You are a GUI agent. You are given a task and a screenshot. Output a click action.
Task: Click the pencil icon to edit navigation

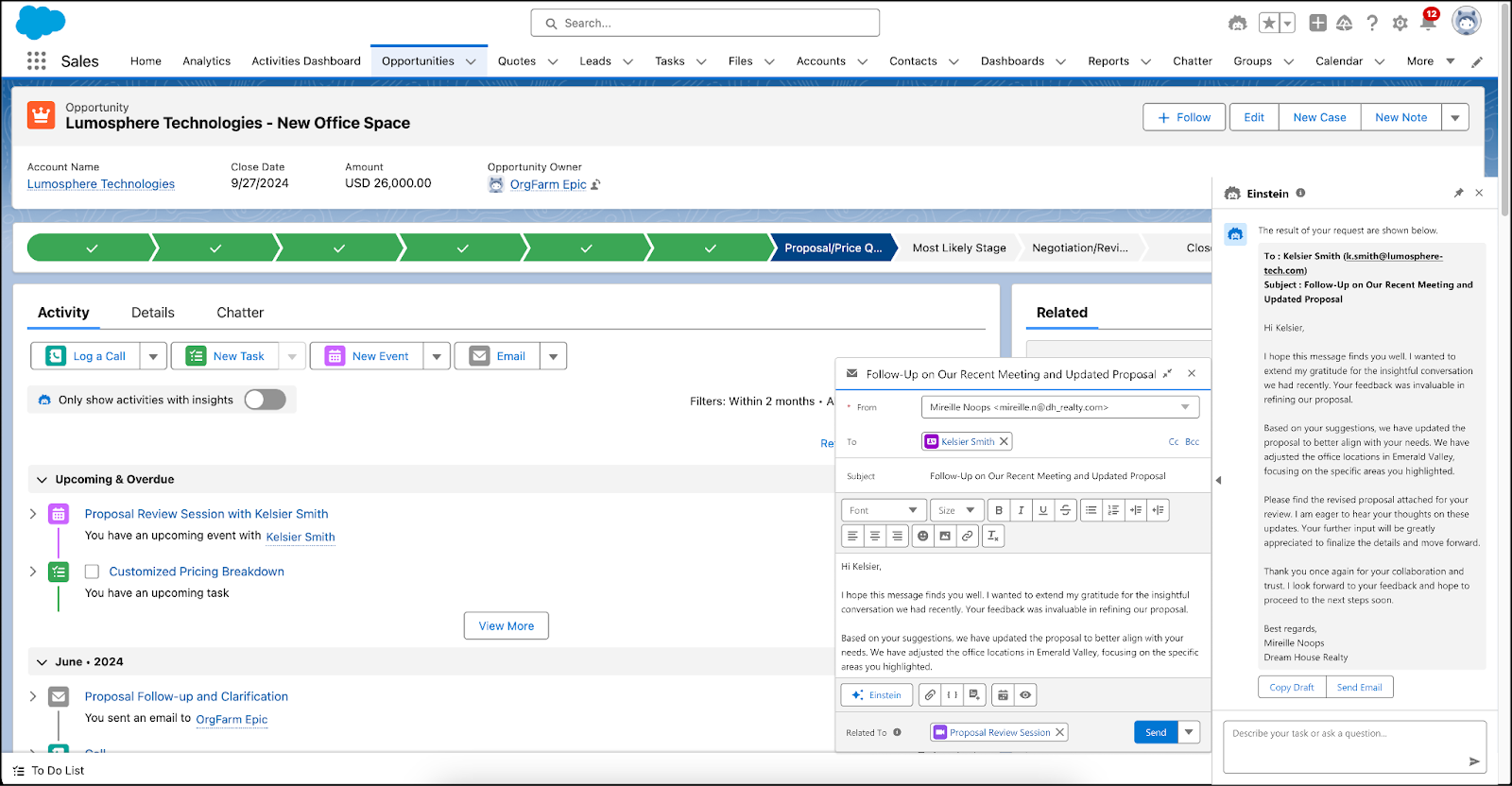[x=1477, y=61]
